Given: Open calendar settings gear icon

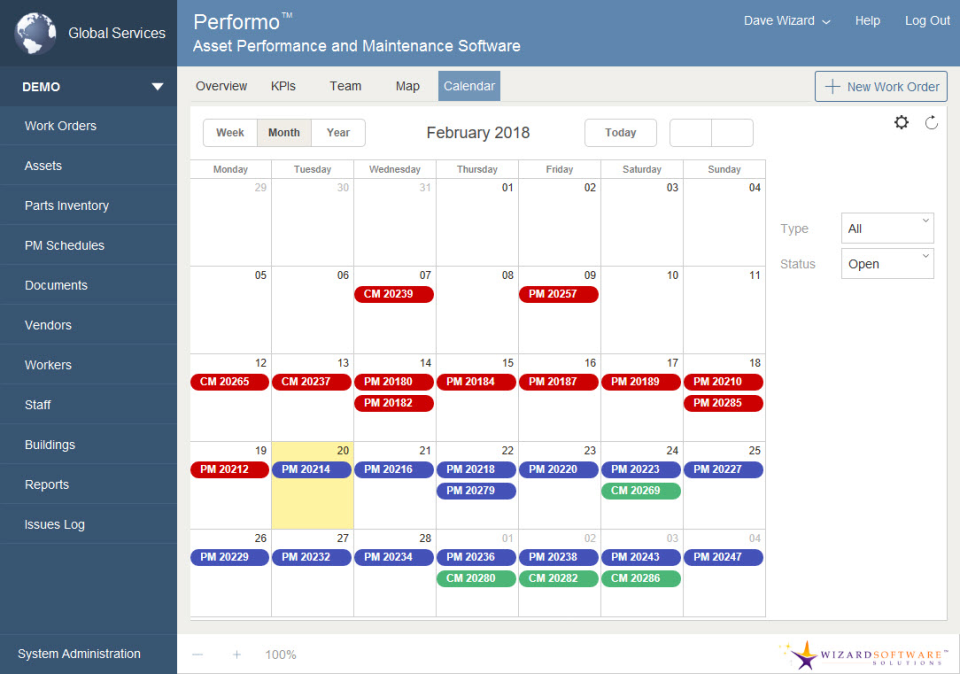Looking at the screenshot, I should coord(901,122).
